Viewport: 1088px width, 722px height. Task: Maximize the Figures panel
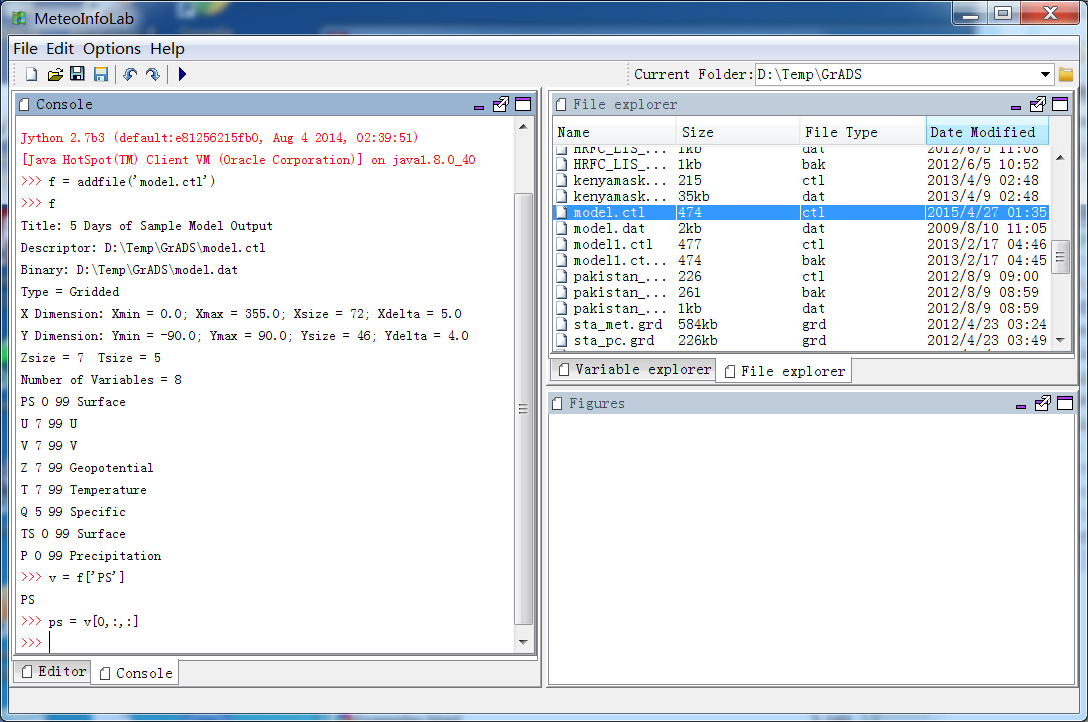point(1065,404)
